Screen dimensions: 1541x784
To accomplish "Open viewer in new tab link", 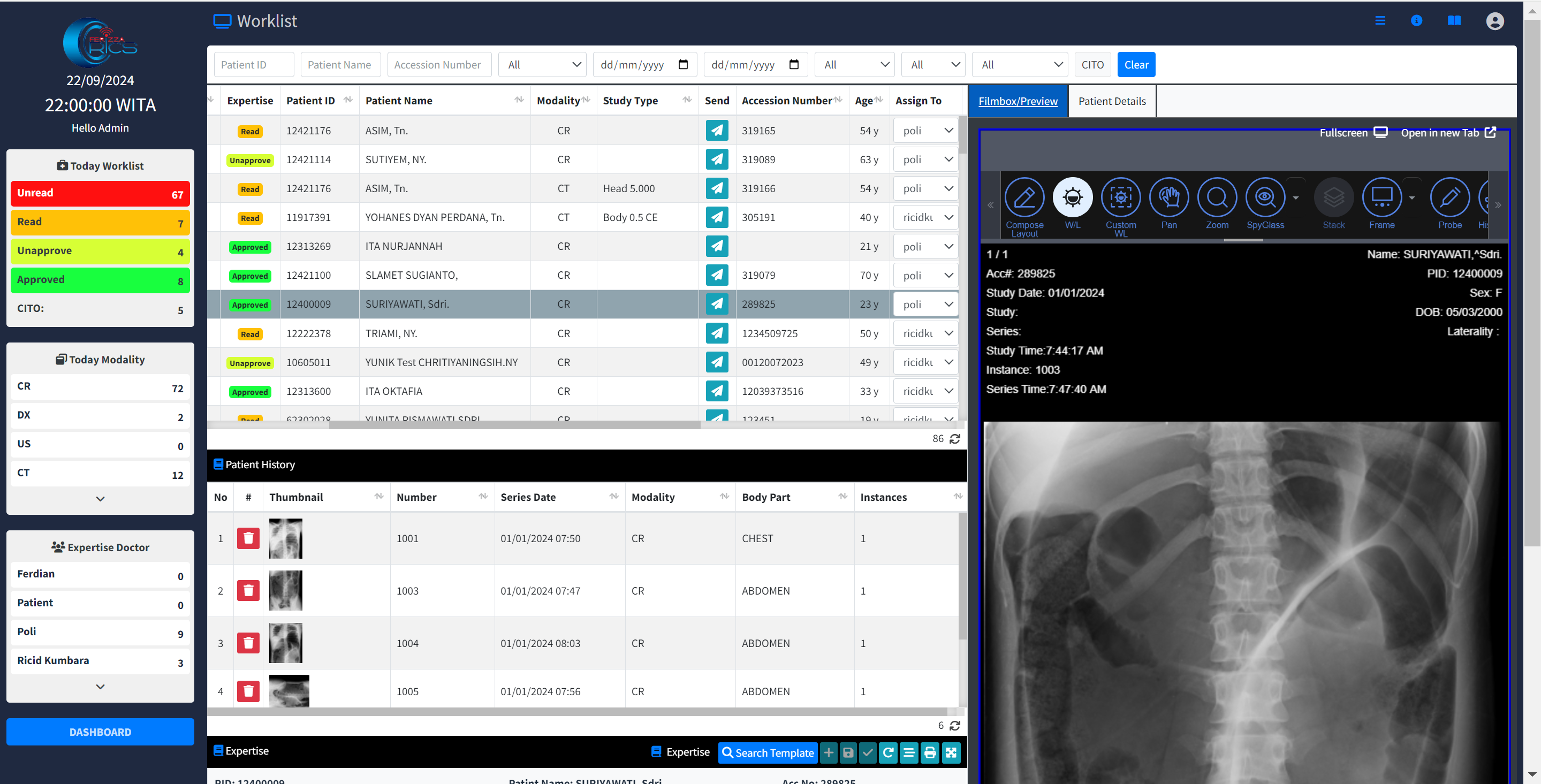I will pos(1448,133).
